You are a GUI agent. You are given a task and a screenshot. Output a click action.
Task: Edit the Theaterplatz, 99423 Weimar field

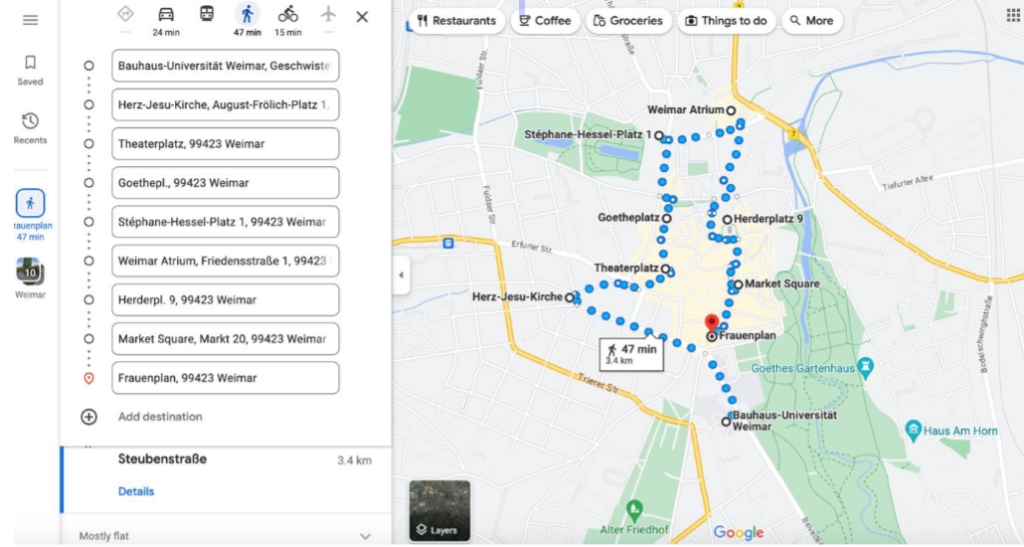225,144
